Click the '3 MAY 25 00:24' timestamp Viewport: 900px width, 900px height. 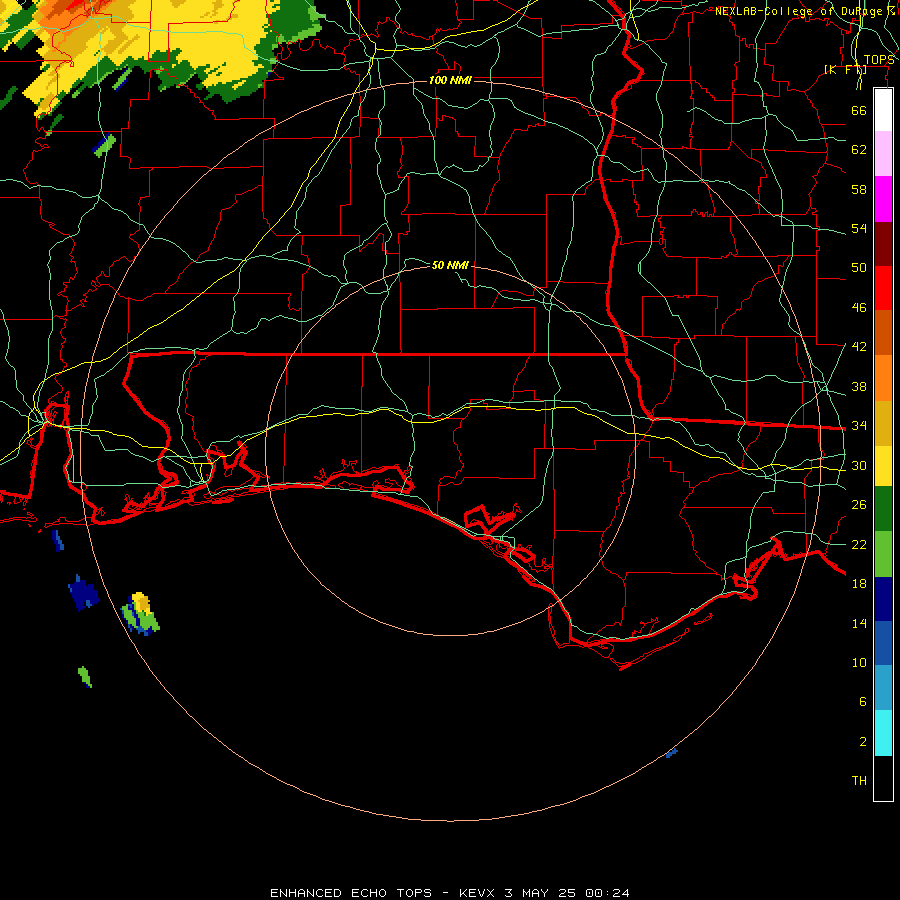tap(567, 893)
